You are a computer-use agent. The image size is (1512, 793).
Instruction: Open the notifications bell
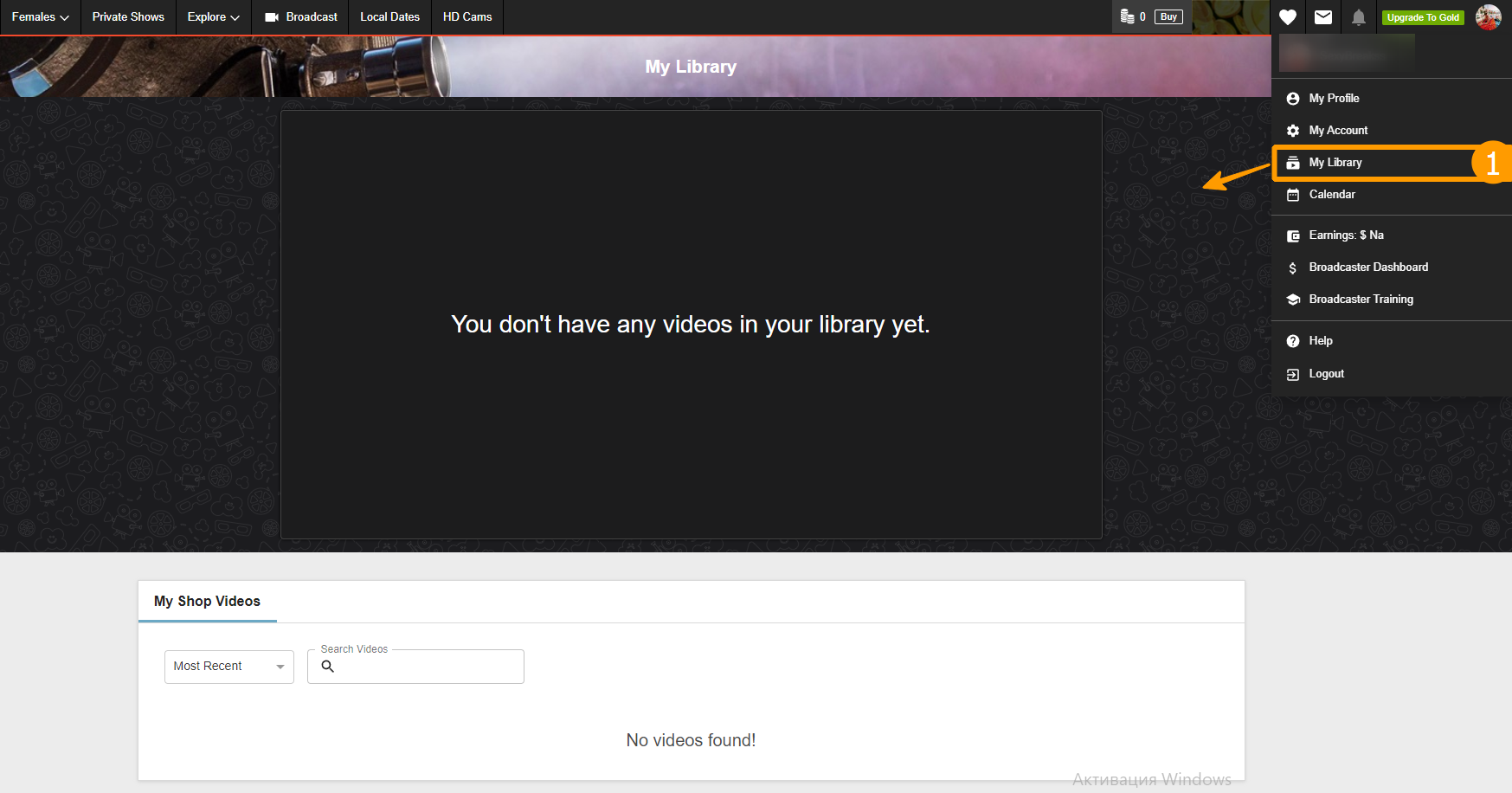(1359, 17)
